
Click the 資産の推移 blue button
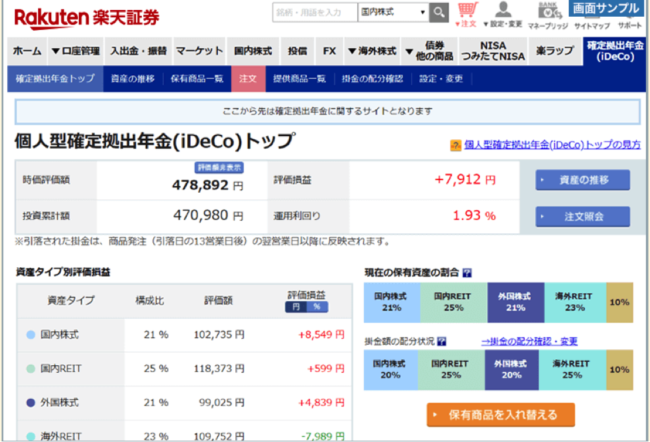pyautogui.click(x=582, y=180)
